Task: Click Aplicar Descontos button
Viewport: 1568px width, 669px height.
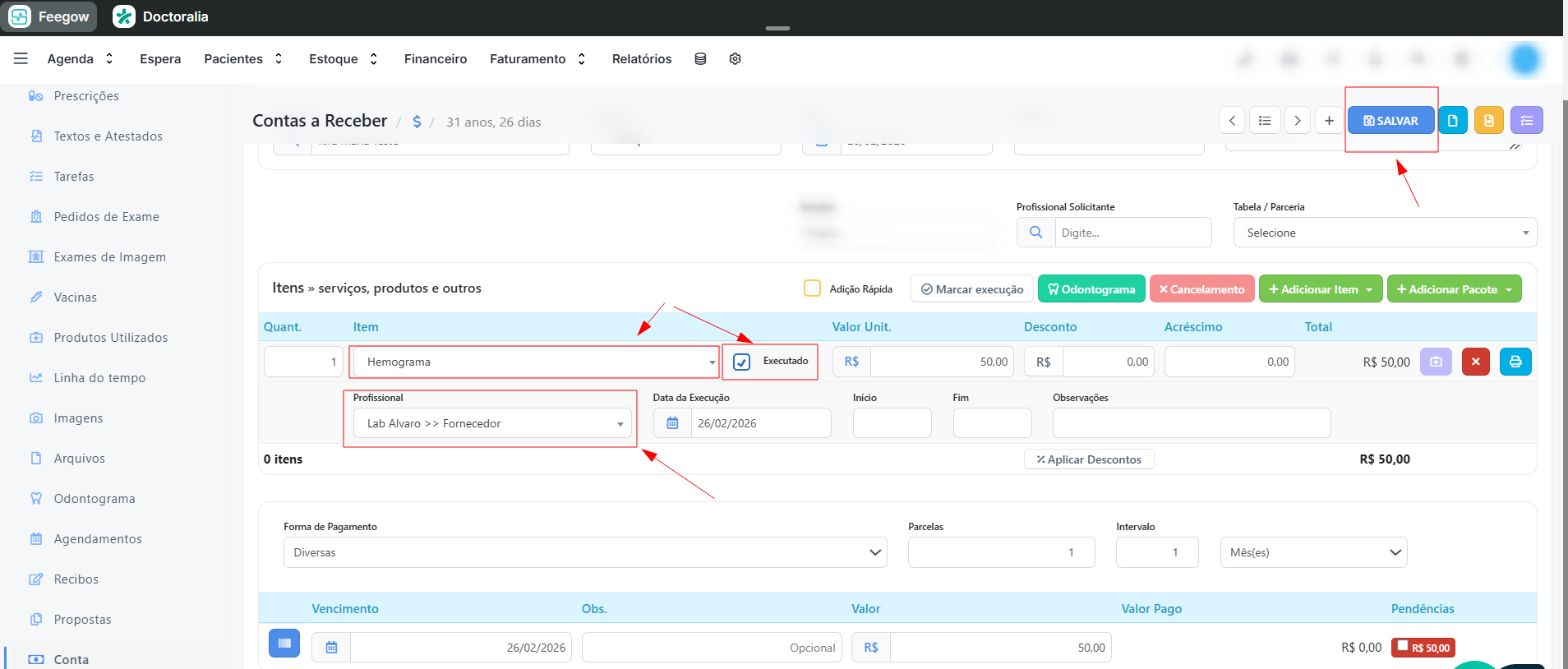Action: click(x=1089, y=459)
